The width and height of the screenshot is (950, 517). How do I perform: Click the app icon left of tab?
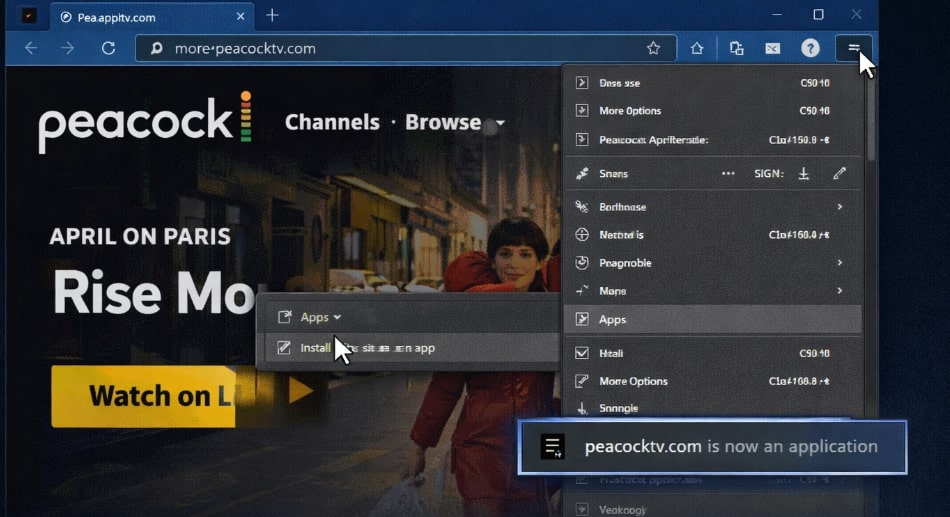click(28, 16)
